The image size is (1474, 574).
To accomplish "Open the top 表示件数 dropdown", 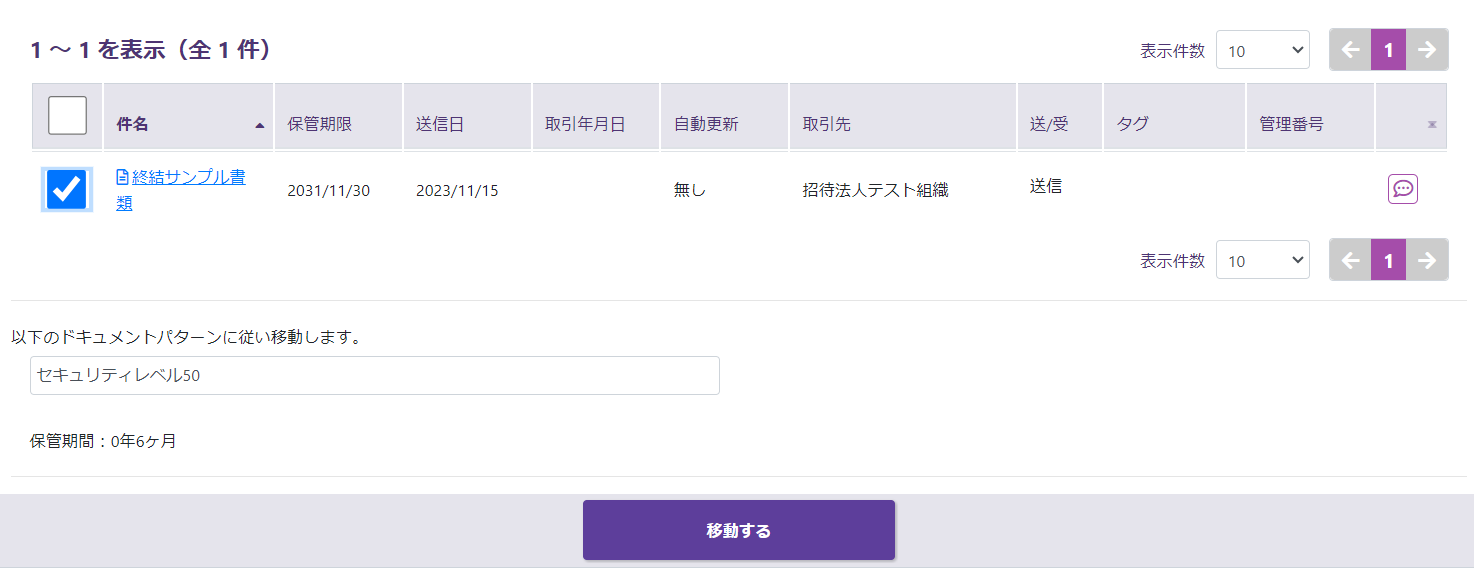I will pyautogui.click(x=1262, y=50).
